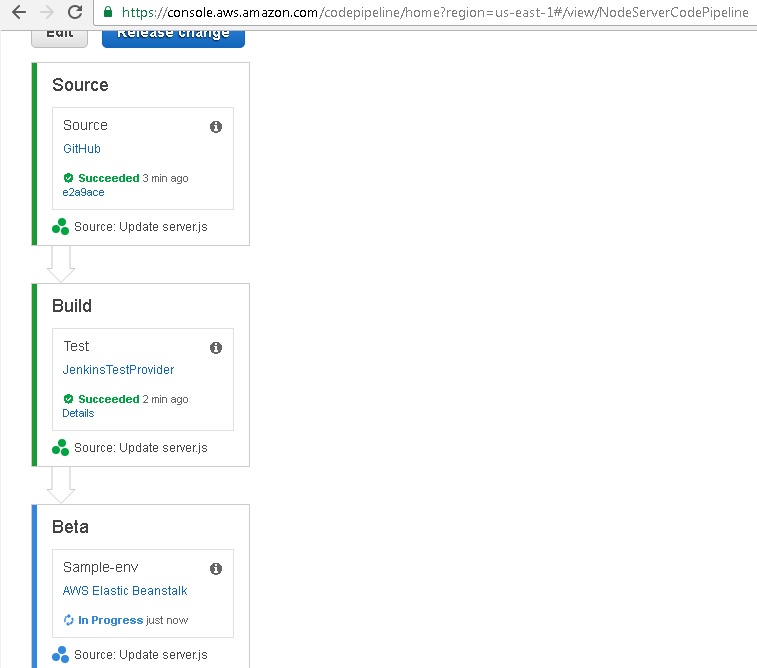The image size is (757, 668).
Task: Open info icon for Sample-env action
Action: click(x=216, y=569)
